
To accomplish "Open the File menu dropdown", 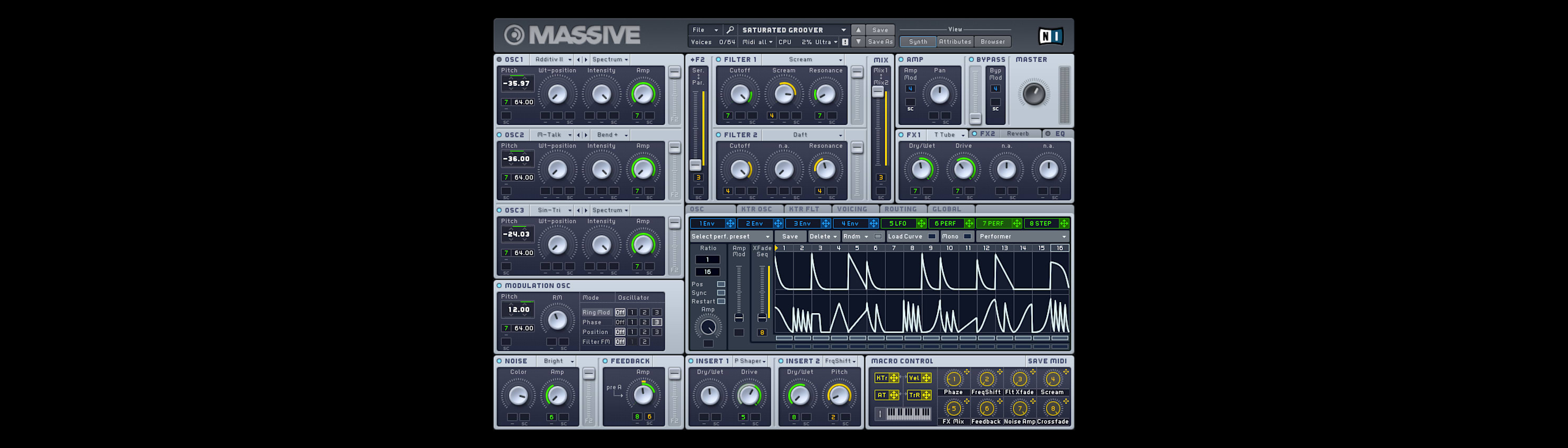I will (x=705, y=30).
